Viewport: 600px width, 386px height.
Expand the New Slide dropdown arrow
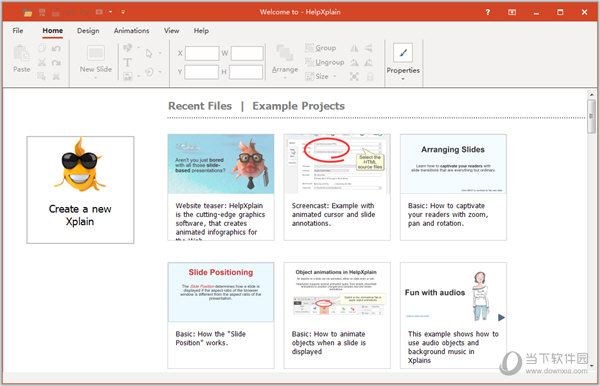(x=96, y=78)
